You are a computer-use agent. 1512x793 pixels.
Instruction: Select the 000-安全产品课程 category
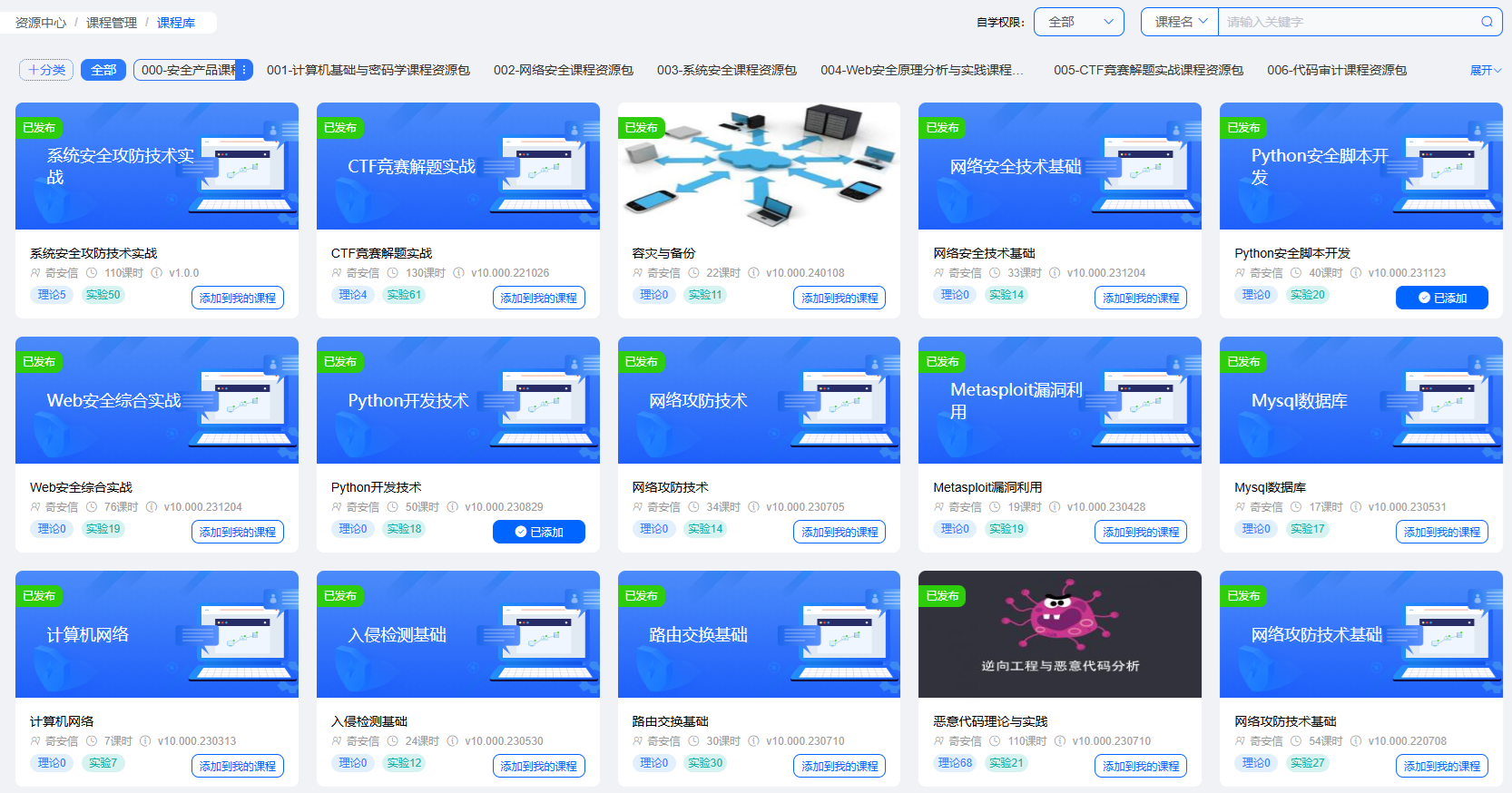pyautogui.click(x=187, y=70)
